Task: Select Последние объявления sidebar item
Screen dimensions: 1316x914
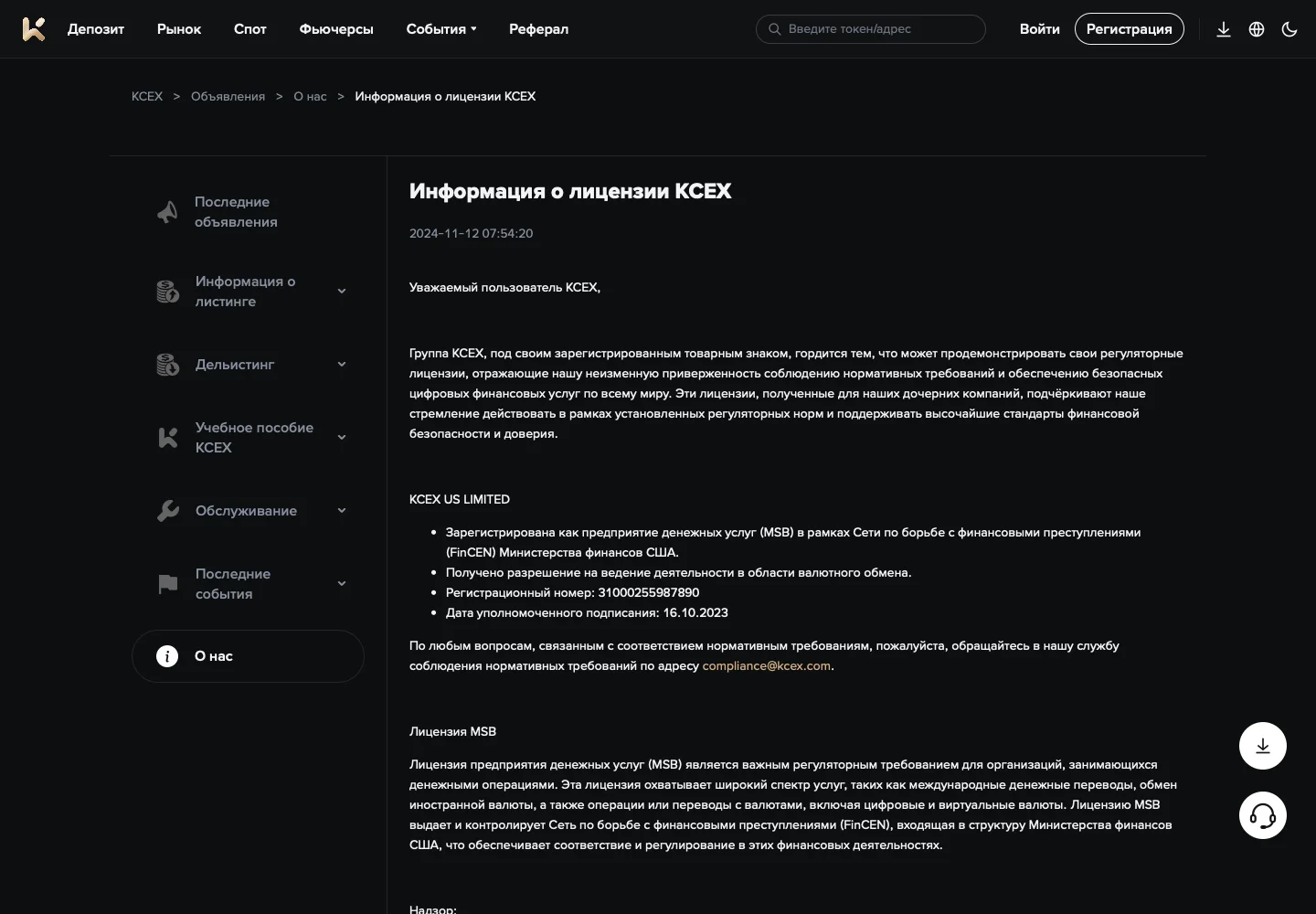Action: coord(248,212)
